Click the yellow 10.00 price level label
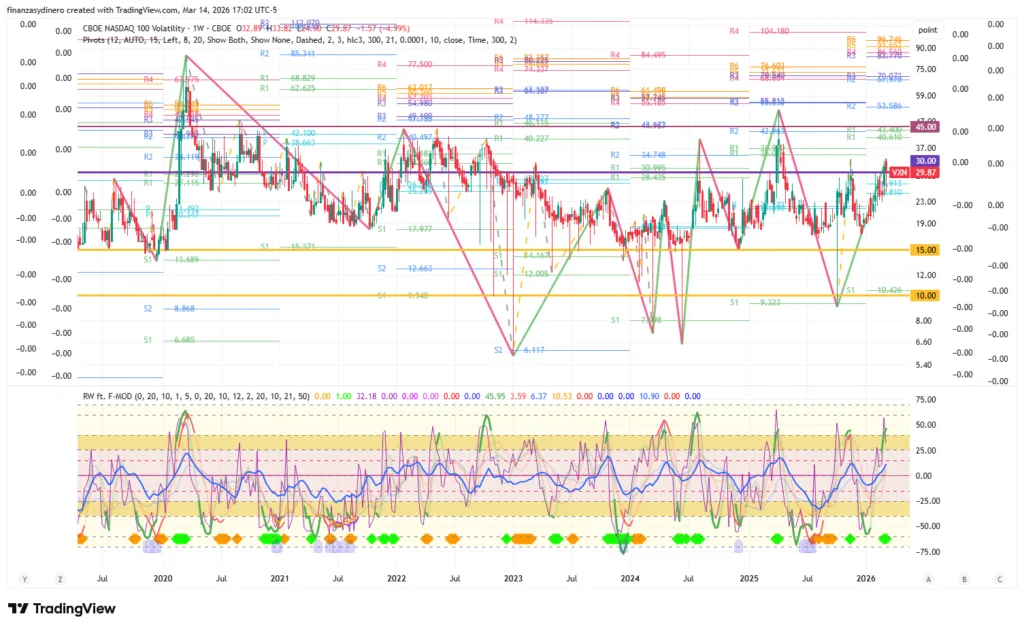 pyautogui.click(x=925, y=296)
